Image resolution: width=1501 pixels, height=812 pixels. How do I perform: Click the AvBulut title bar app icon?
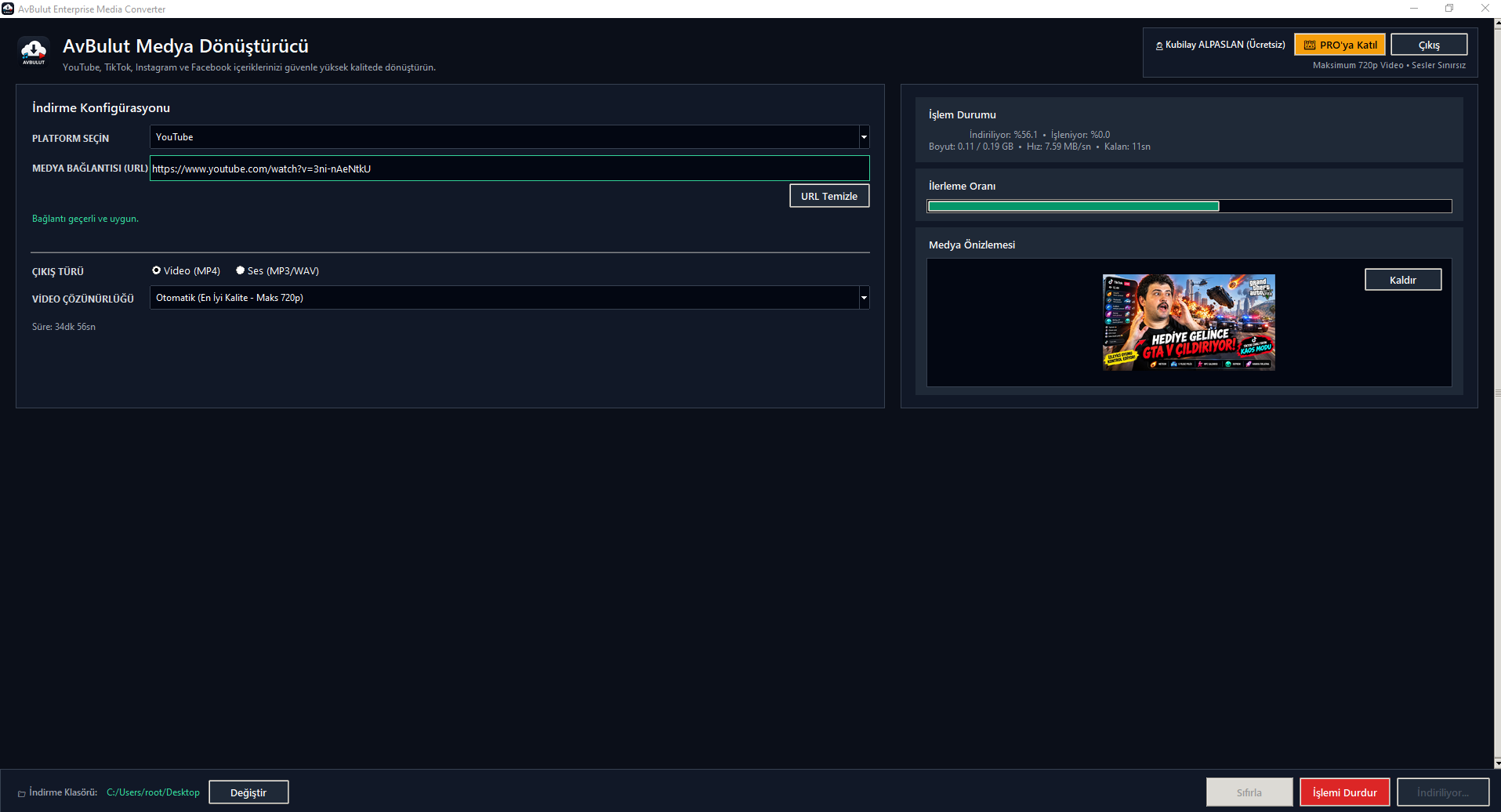[8, 9]
